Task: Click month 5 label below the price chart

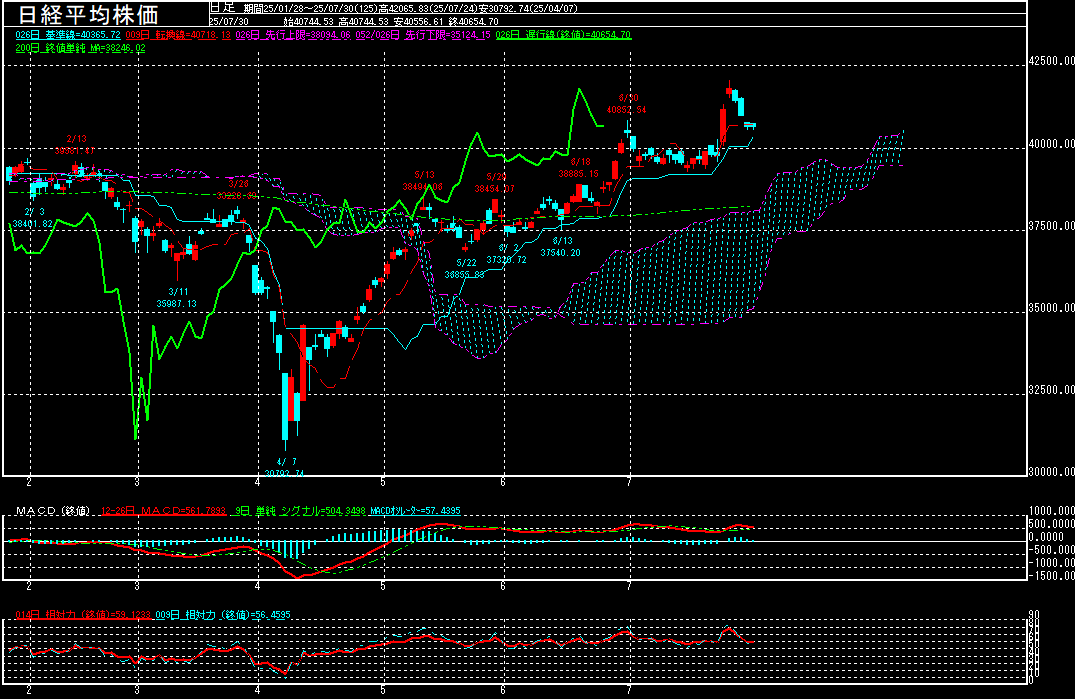Action: [x=383, y=482]
